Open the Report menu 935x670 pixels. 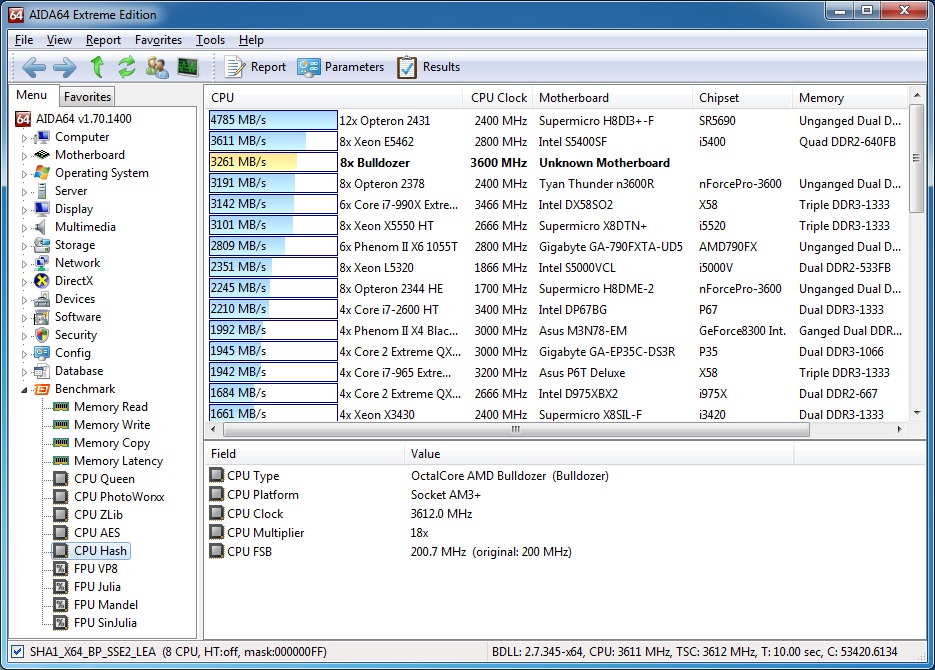click(103, 40)
